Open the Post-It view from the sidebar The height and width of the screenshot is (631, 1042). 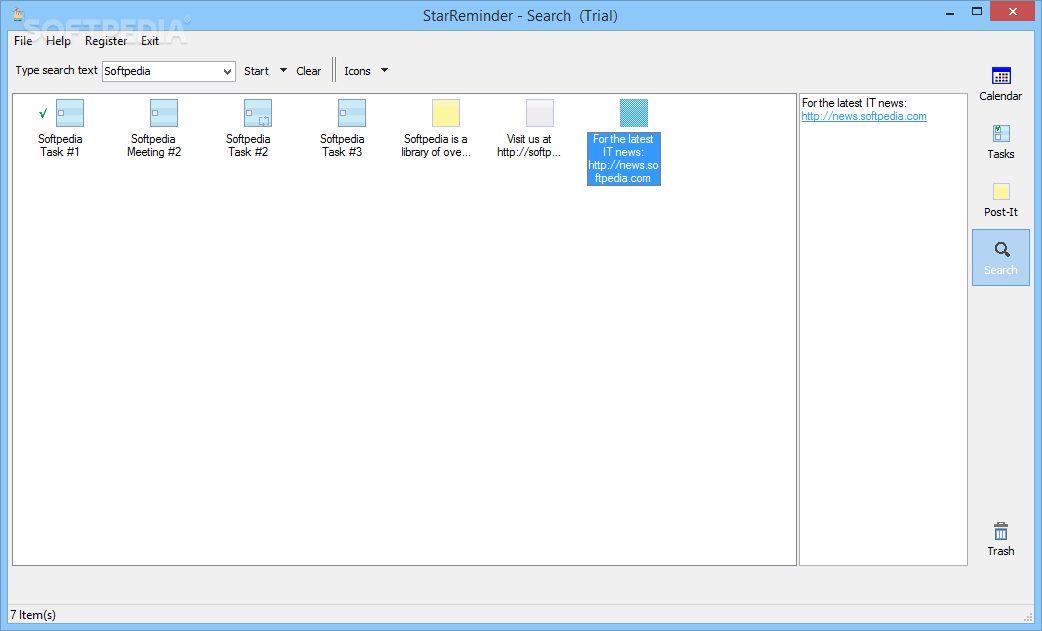pyautogui.click(x=1000, y=200)
